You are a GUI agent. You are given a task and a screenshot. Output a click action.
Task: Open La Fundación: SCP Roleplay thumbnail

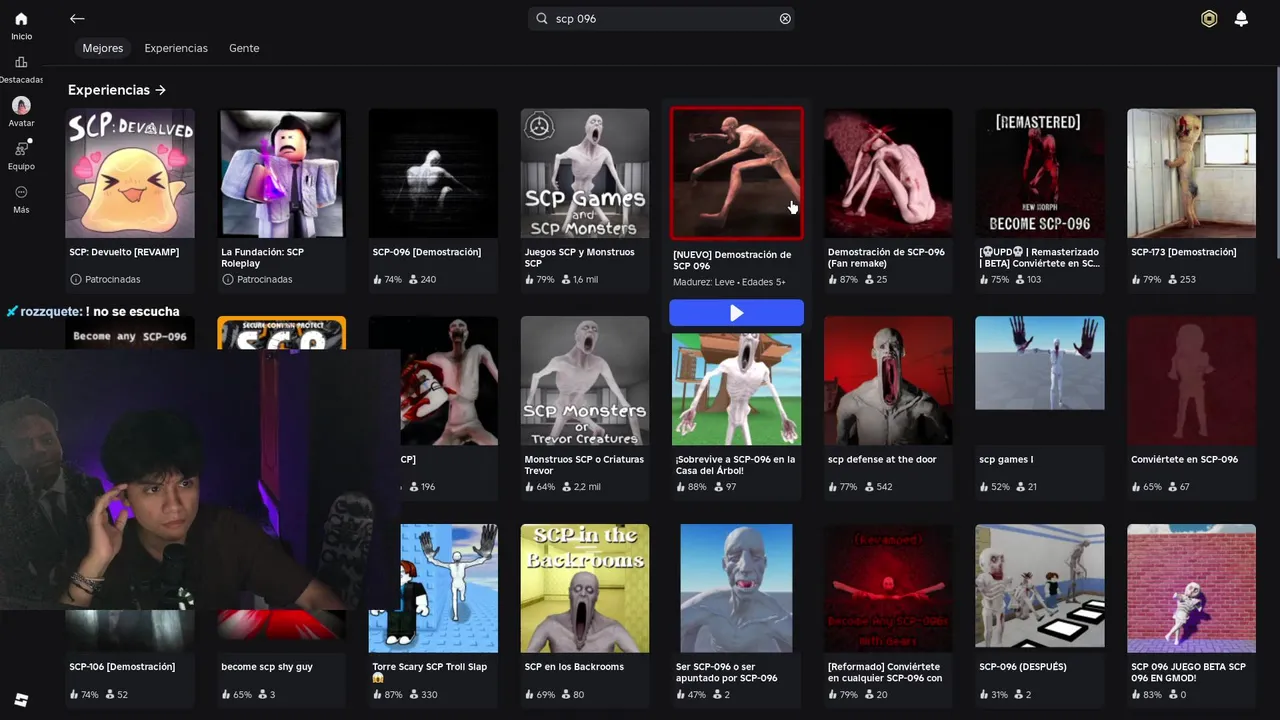282,173
